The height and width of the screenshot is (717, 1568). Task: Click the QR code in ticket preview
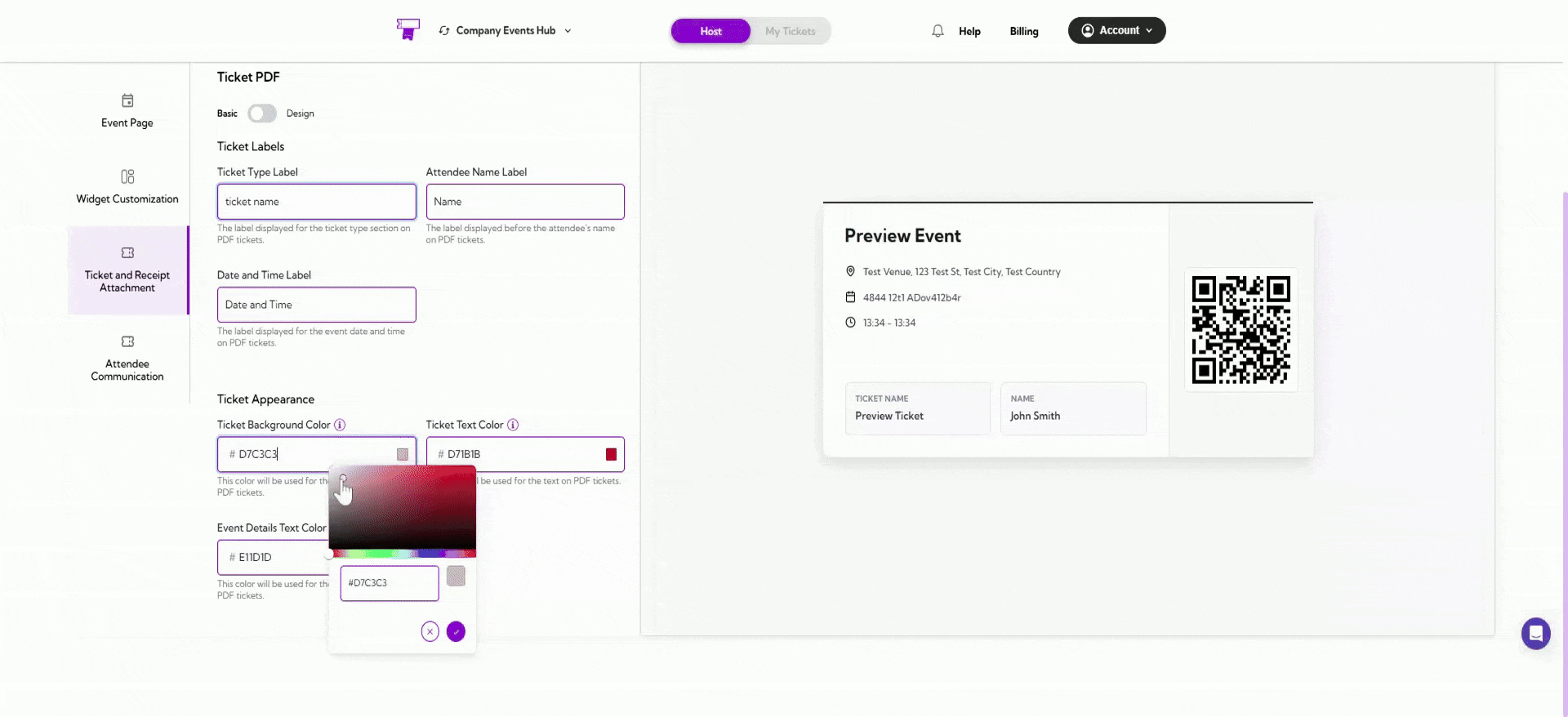pyautogui.click(x=1241, y=330)
